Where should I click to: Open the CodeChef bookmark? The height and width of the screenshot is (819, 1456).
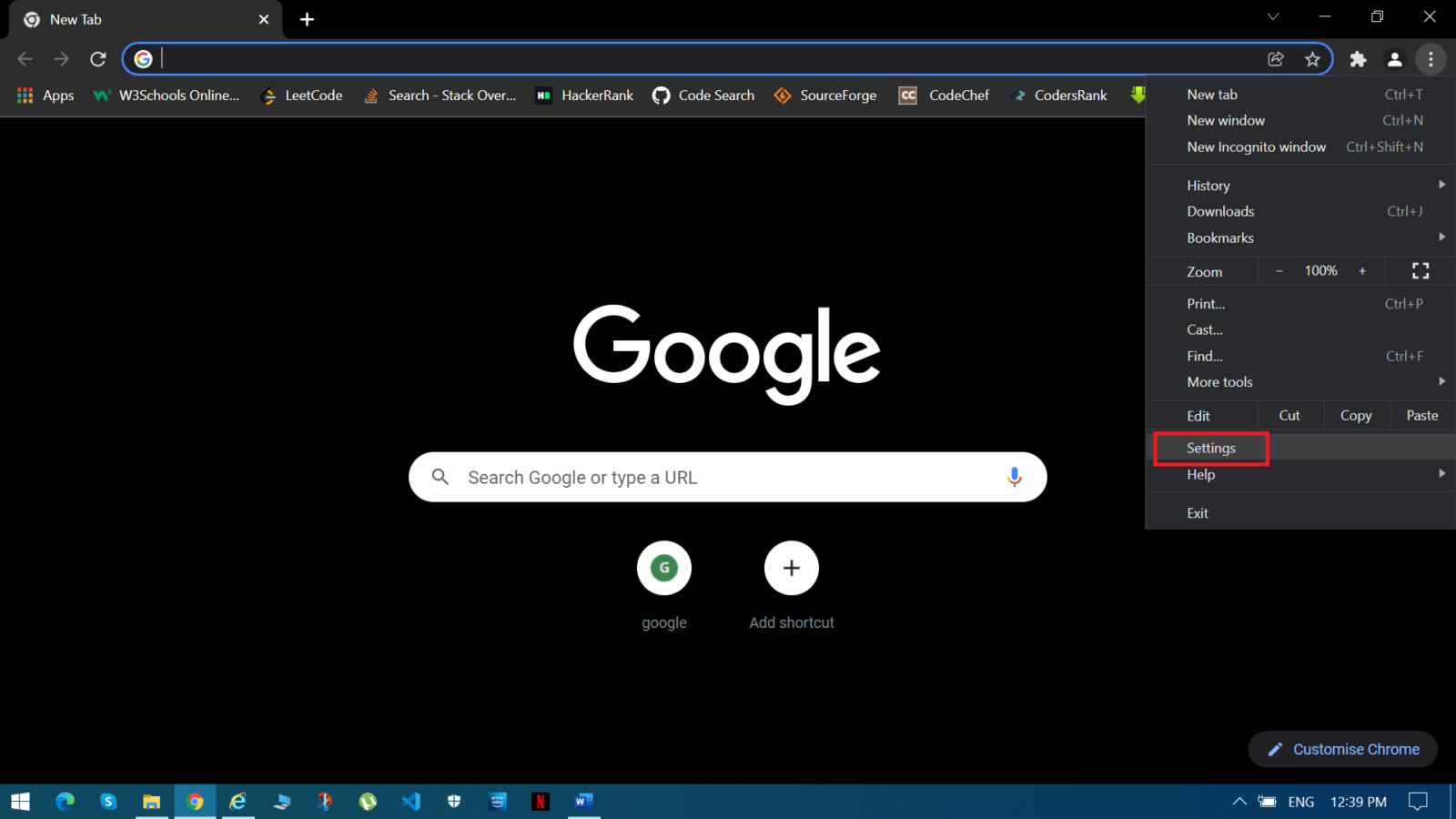click(957, 95)
